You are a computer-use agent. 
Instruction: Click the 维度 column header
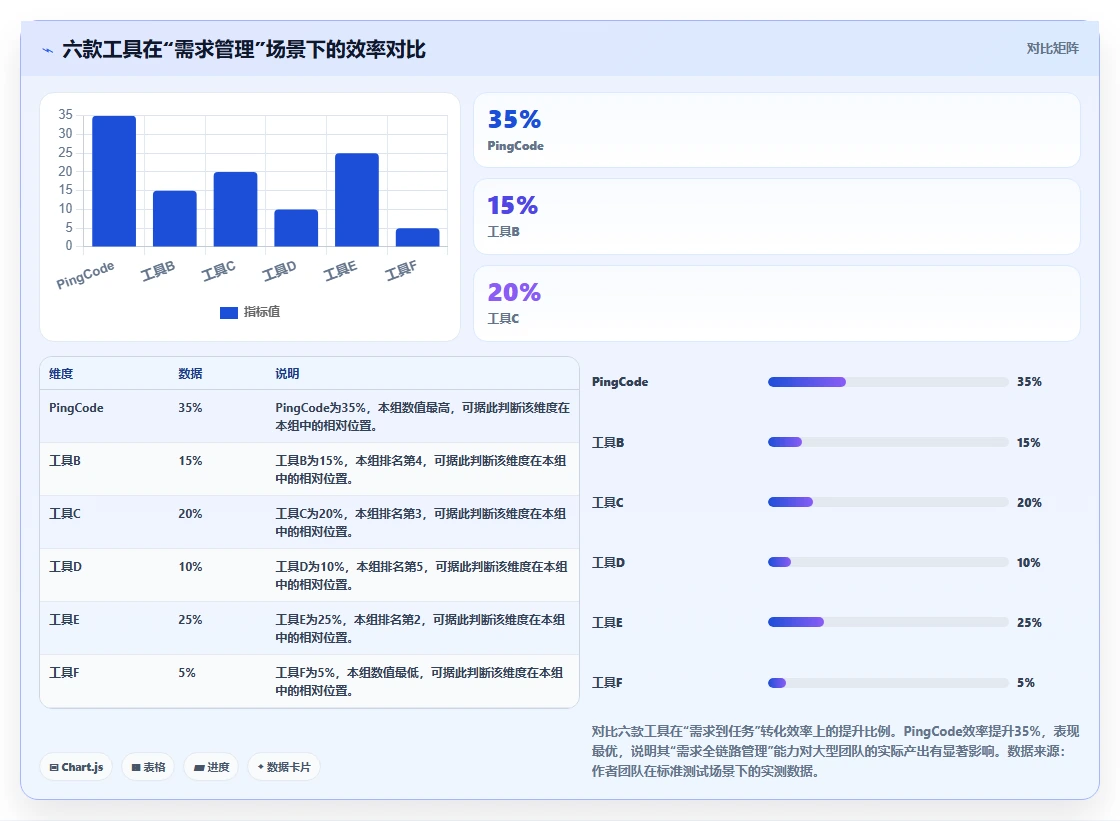[61, 374]
